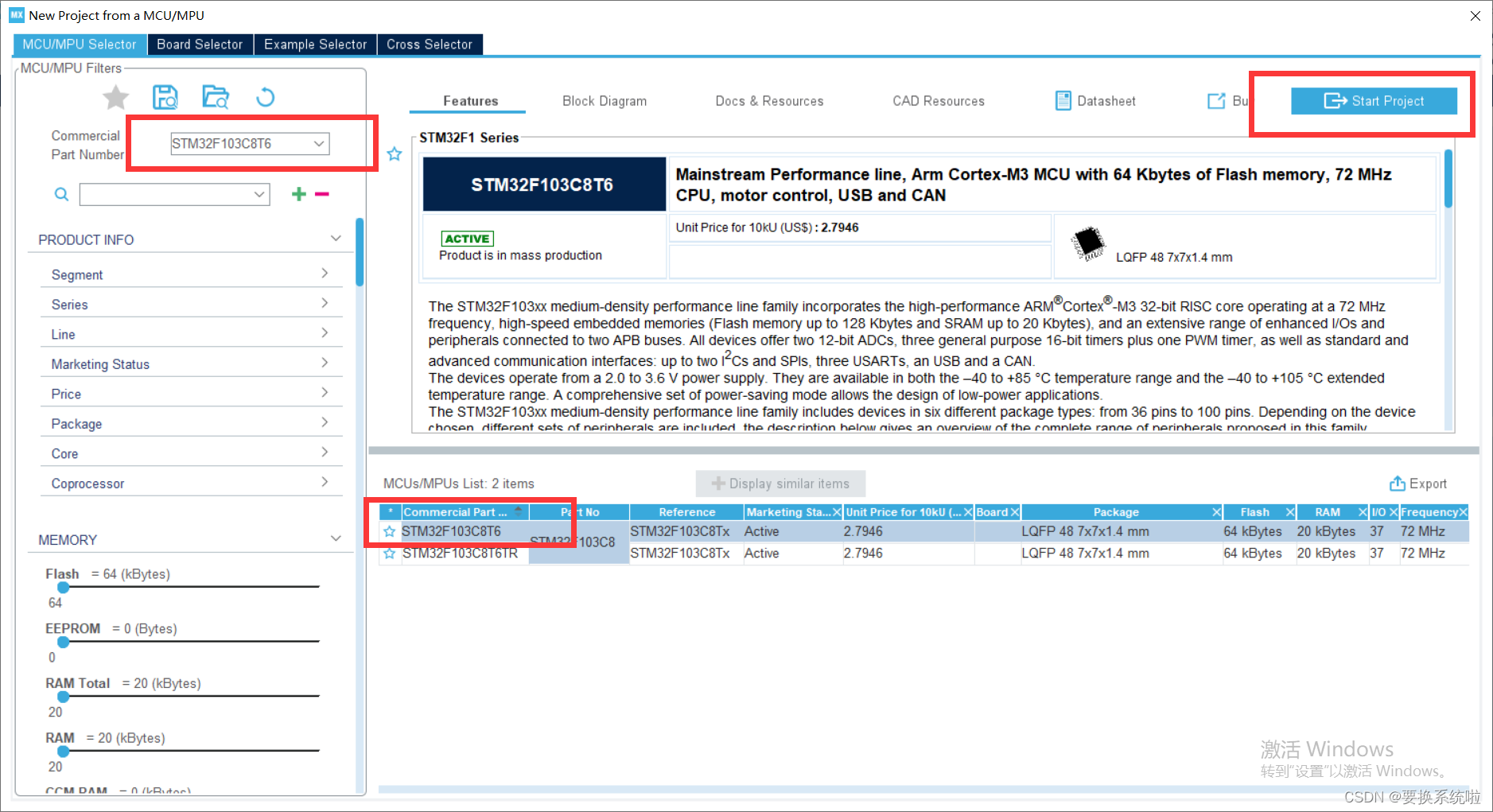Remove the RAM column
Image resolution: width=1493 pixels, height=812 pixels.
1363,512
